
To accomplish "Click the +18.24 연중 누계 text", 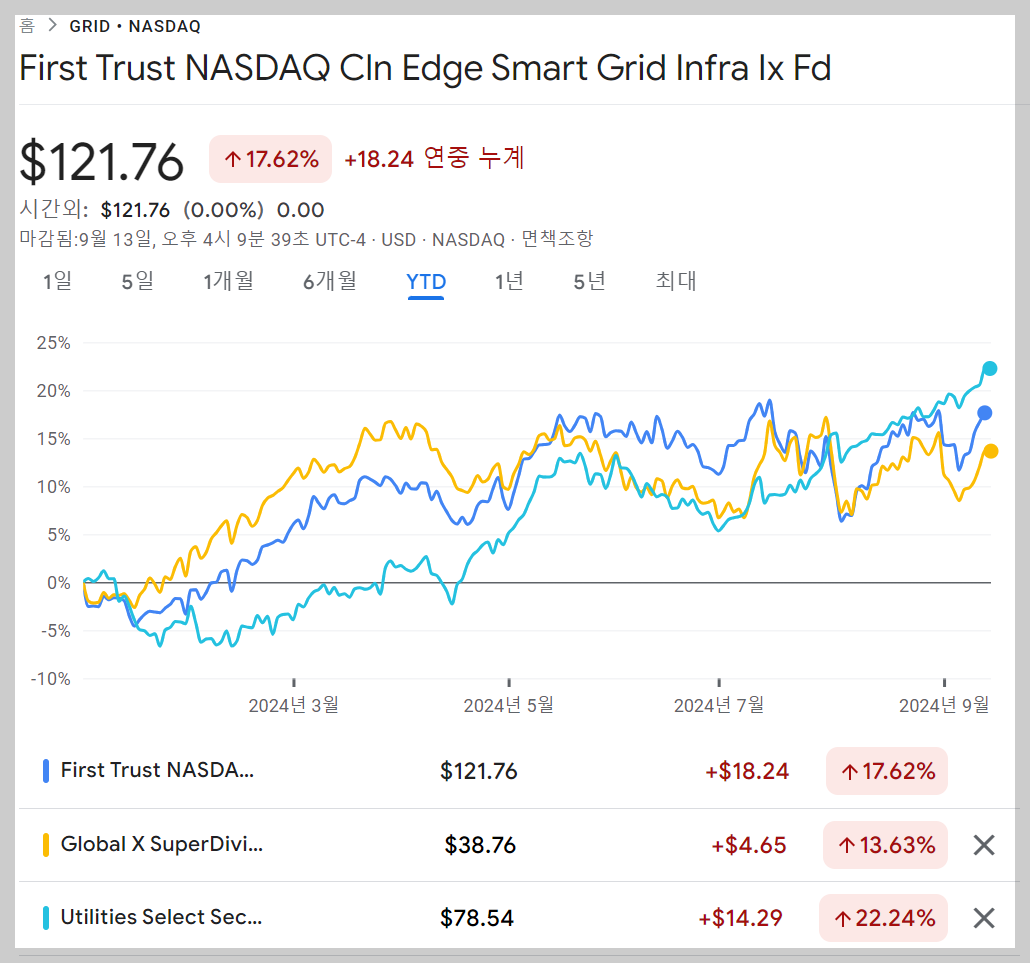I will pyautogui.click(x=434, y=158).
